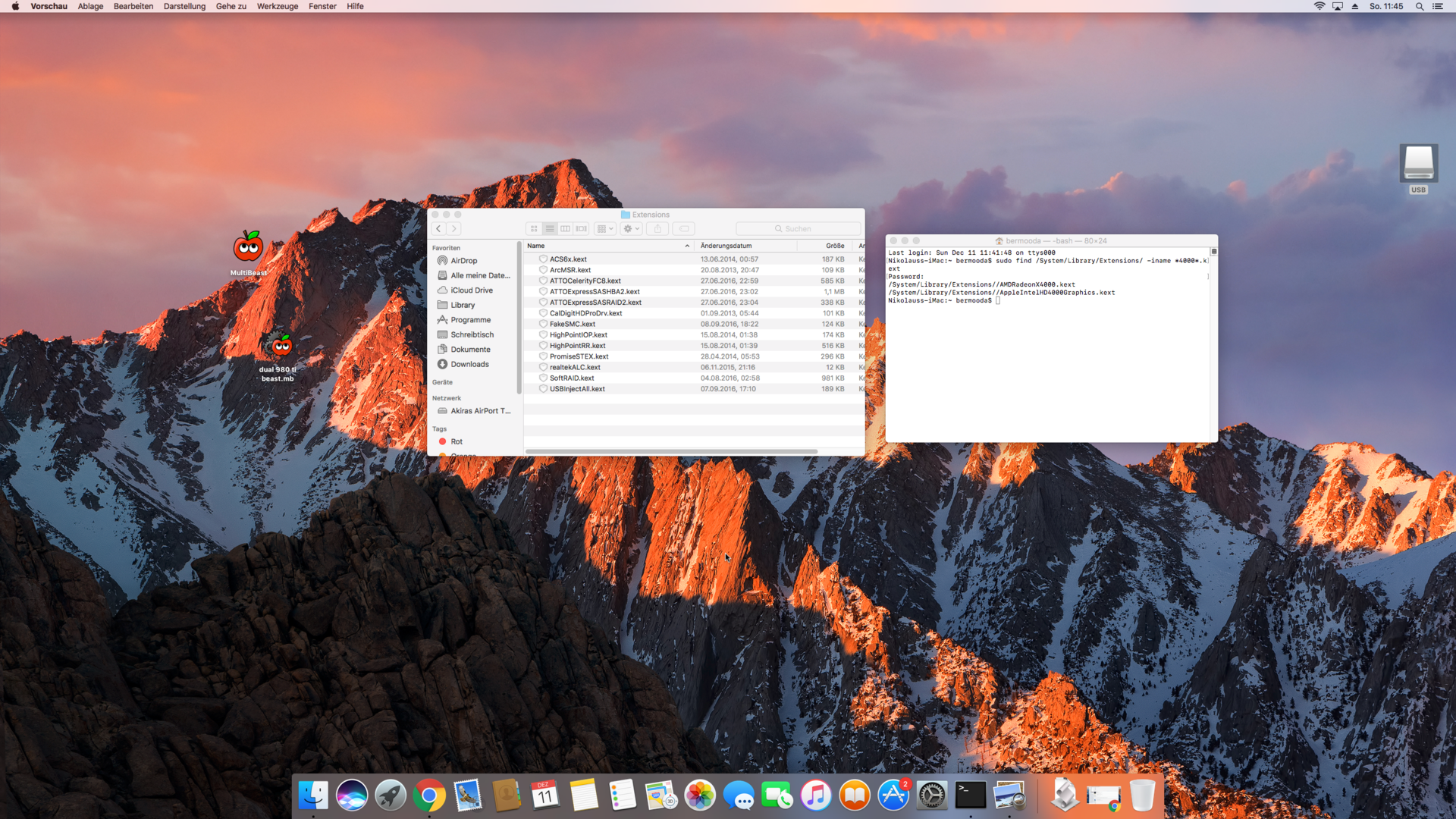Open the Werkzeuge menu
Viewport: 1456px width, 819px height.
[x=277, y=6]
